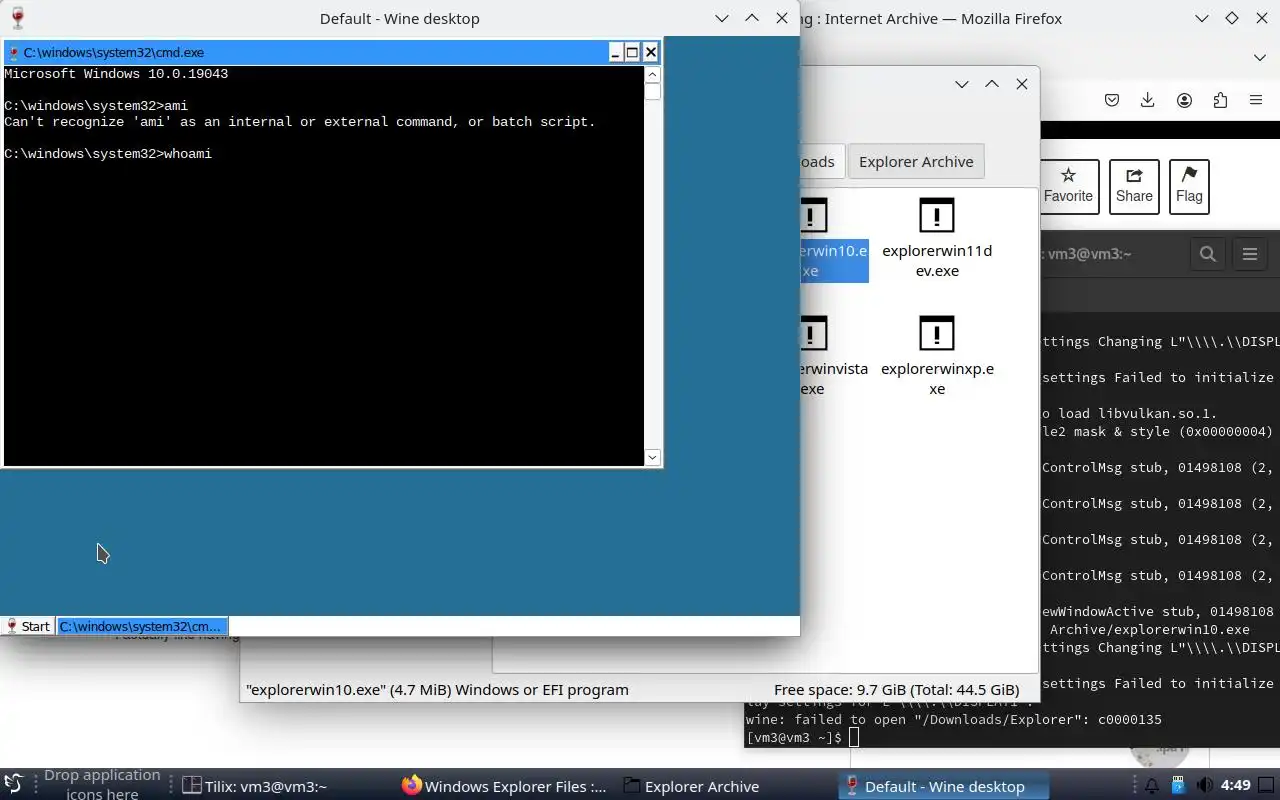Open the Wine desktop window menu icon
This screenshot has width=1280, height=800.
point(17,18)
